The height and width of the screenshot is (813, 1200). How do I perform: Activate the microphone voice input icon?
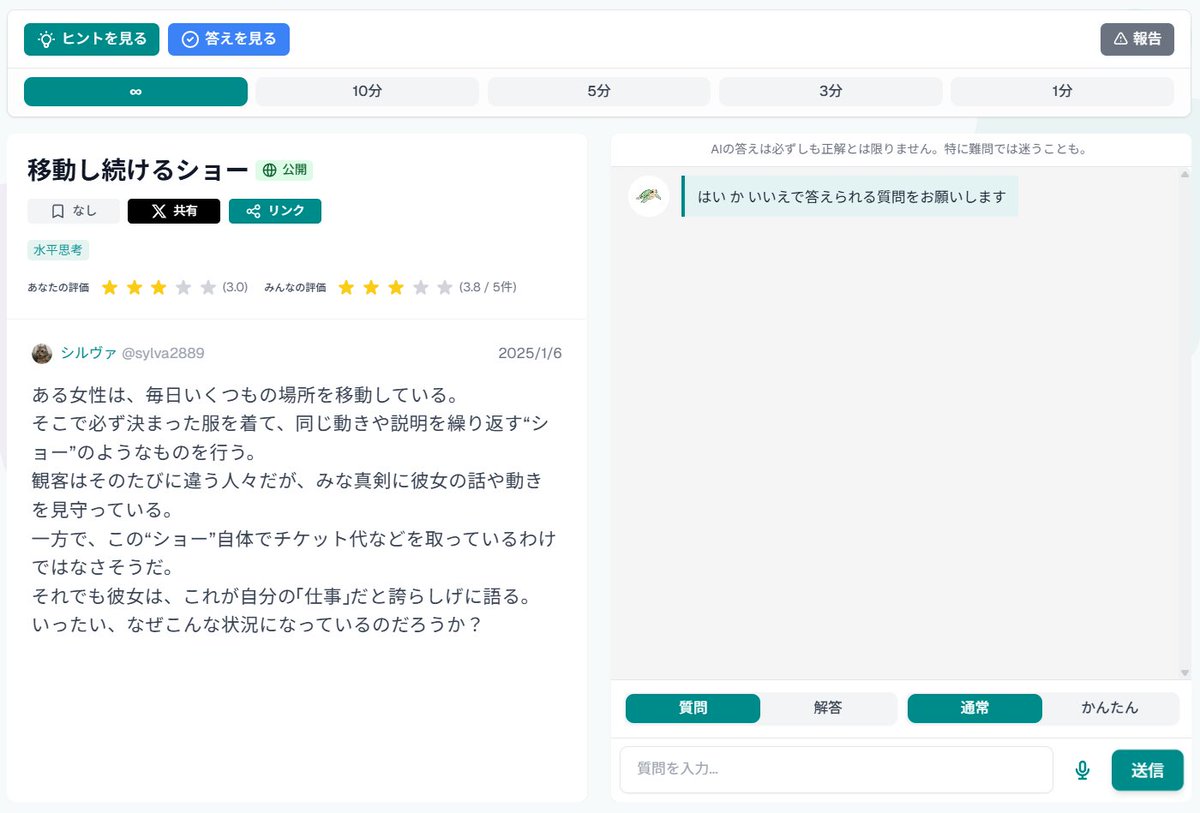coord(1081,770)
